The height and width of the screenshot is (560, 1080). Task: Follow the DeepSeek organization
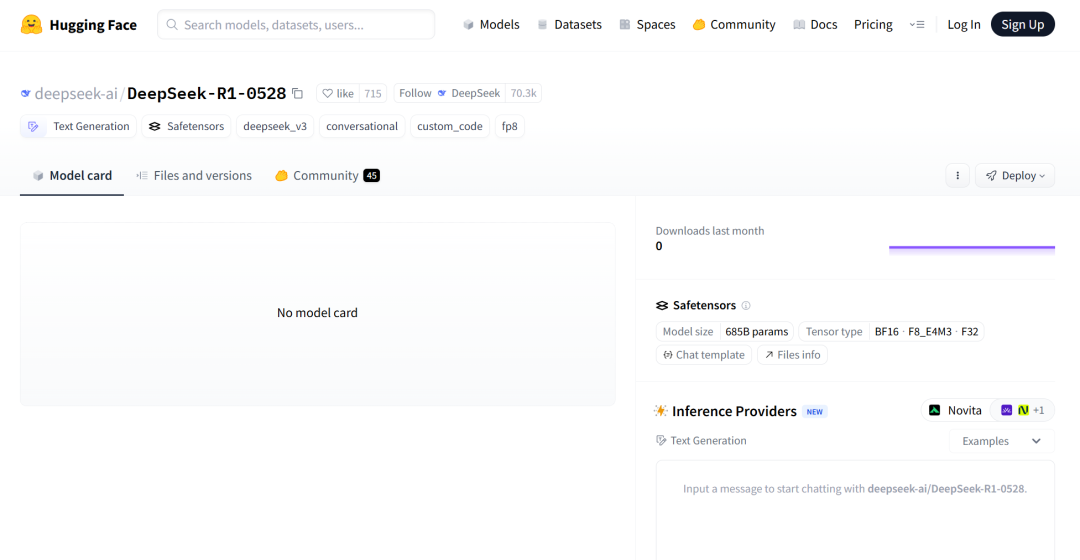415,93
